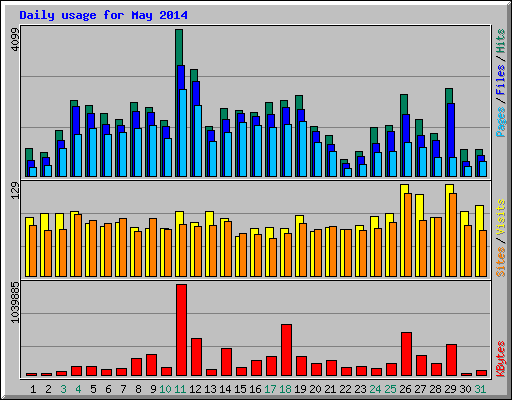The height and width of the screenshot is (400, 512).
Task: Click the '129' axis value label
Action: point(16,191)
